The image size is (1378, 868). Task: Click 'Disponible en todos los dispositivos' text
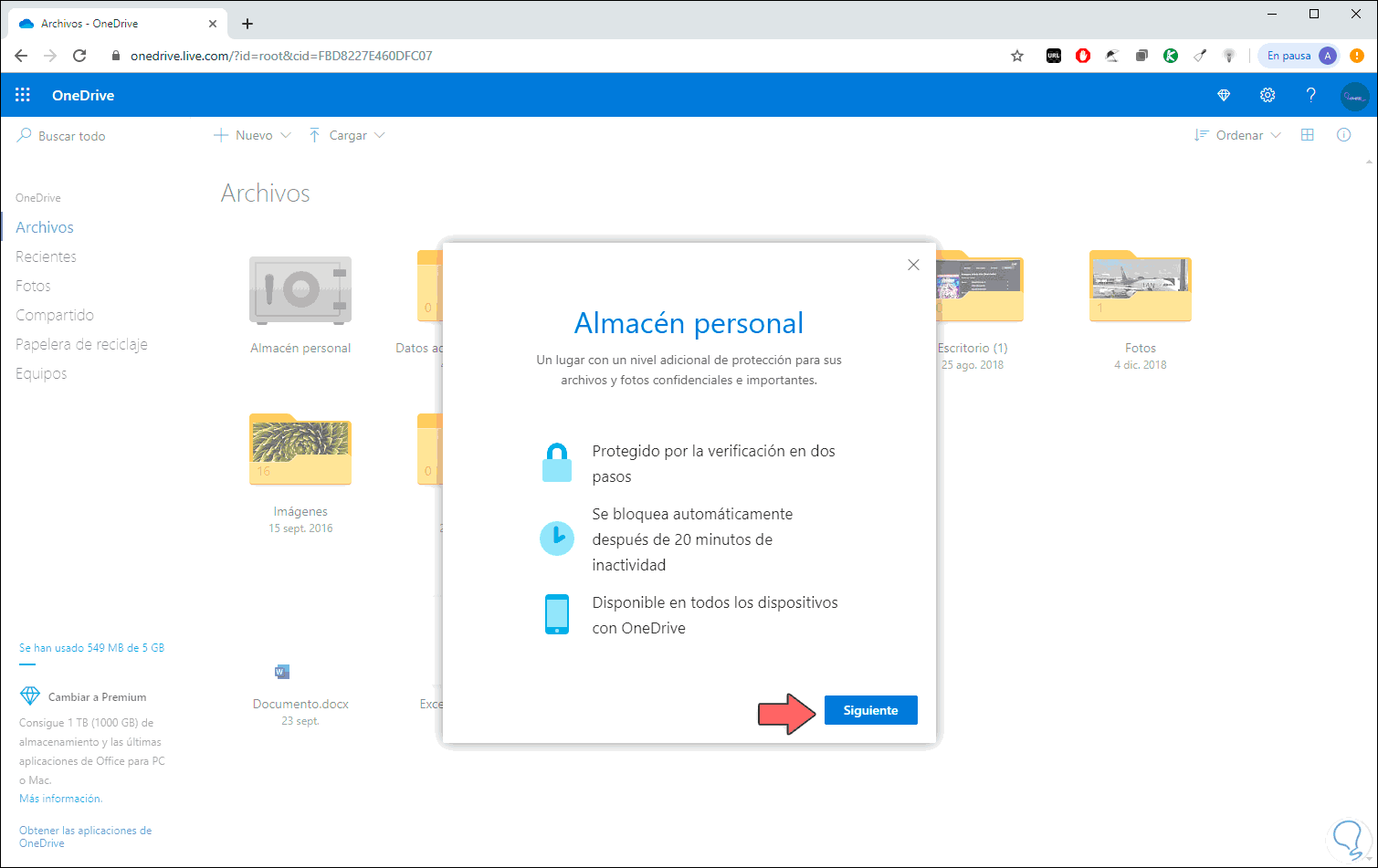[715, 615]
